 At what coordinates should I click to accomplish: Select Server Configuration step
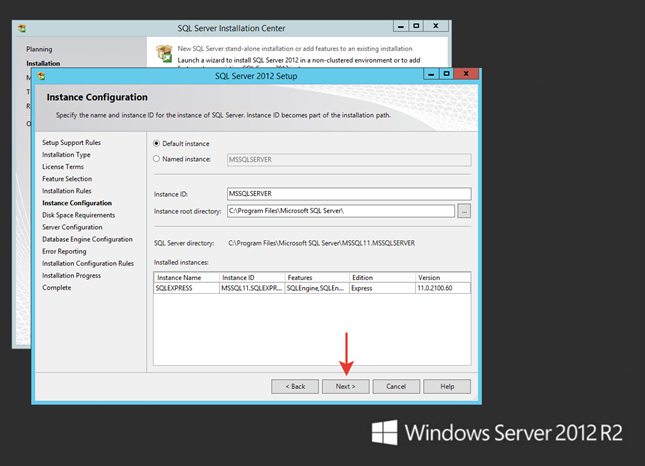pyautogui.click(x=72, y=227)
